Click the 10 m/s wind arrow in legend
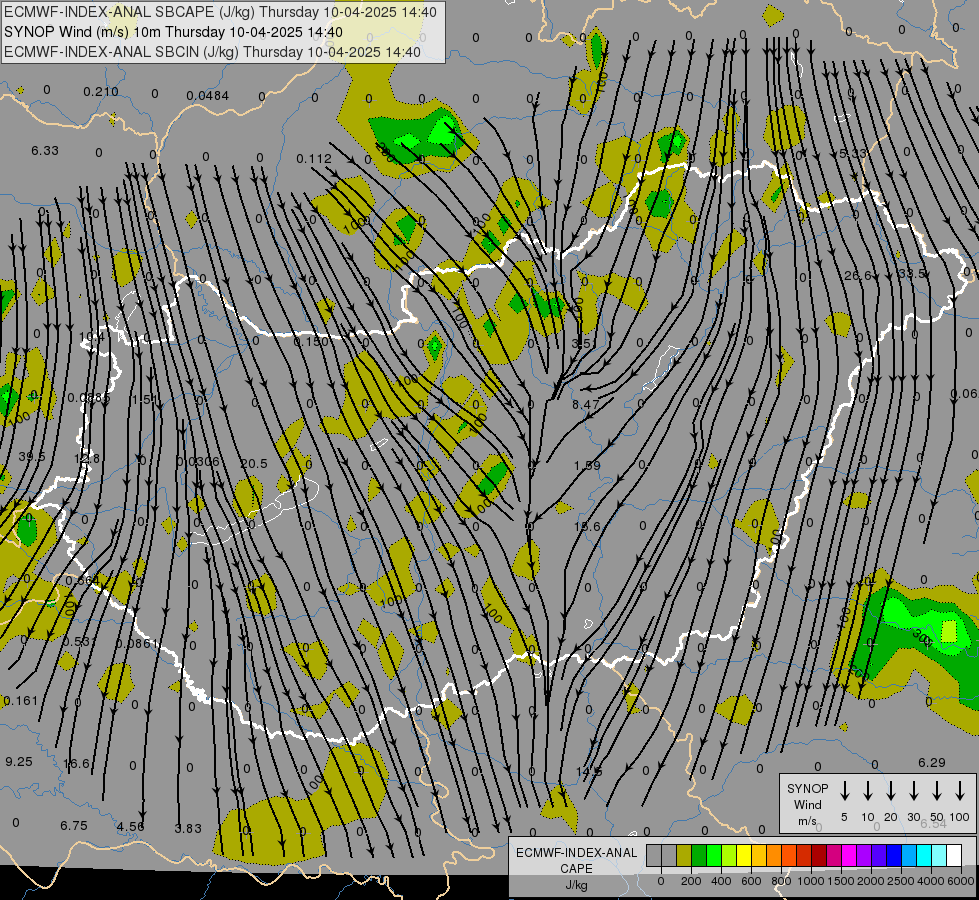The image size is (979, 900). pos(868,791)
